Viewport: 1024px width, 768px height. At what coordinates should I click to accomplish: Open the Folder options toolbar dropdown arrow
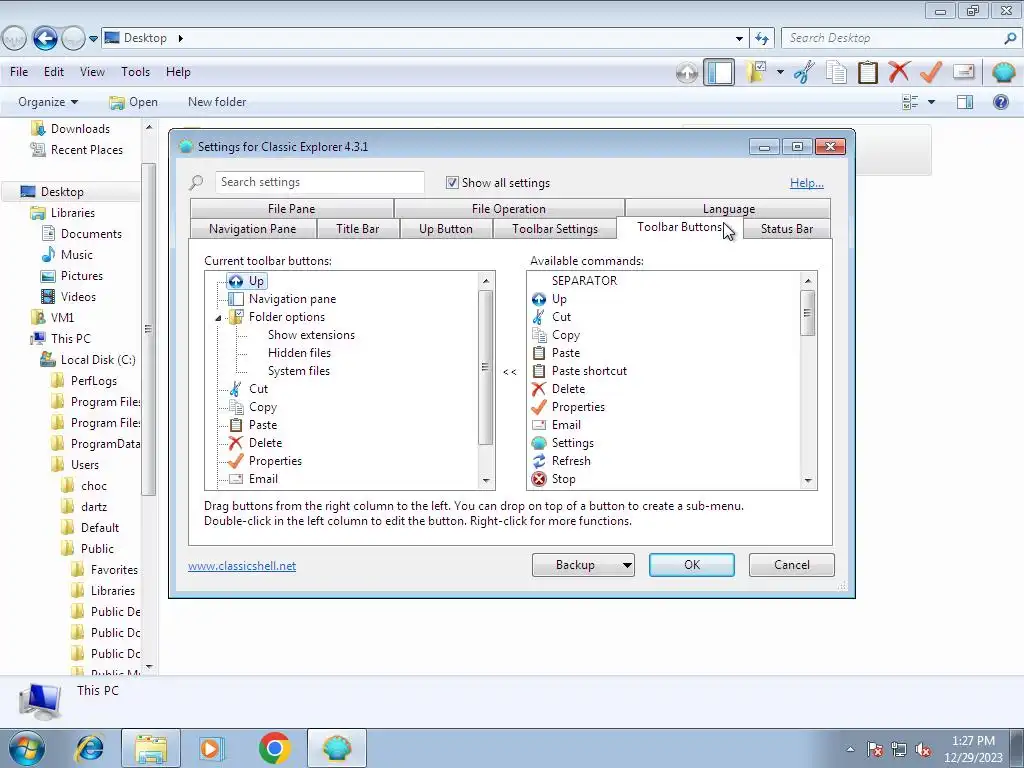780,72
